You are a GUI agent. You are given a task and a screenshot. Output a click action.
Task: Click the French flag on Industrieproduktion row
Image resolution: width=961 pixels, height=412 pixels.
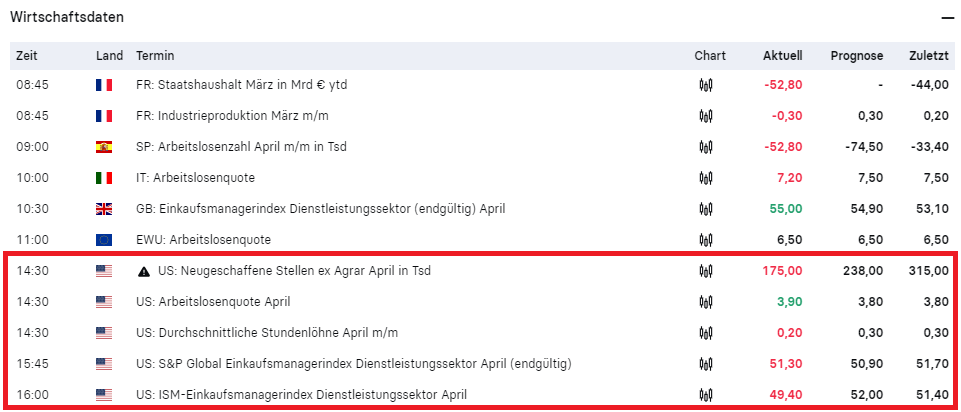(104, 116)
